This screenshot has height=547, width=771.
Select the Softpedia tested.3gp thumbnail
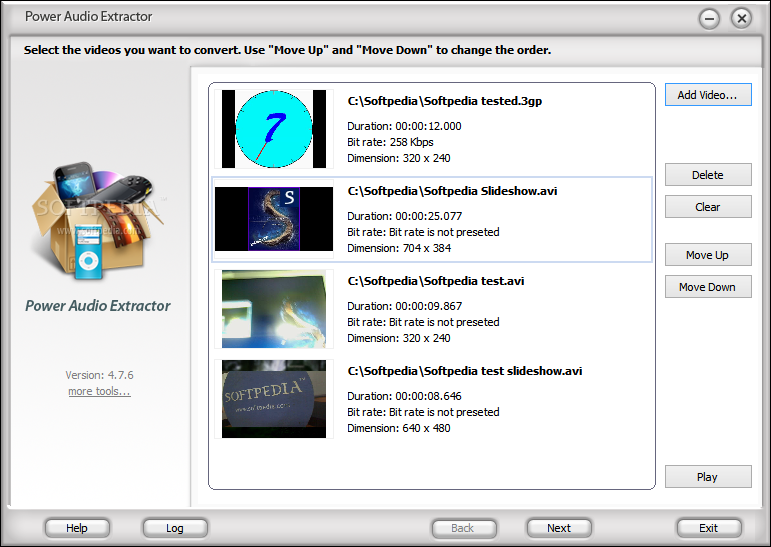[x=274, y=129]
